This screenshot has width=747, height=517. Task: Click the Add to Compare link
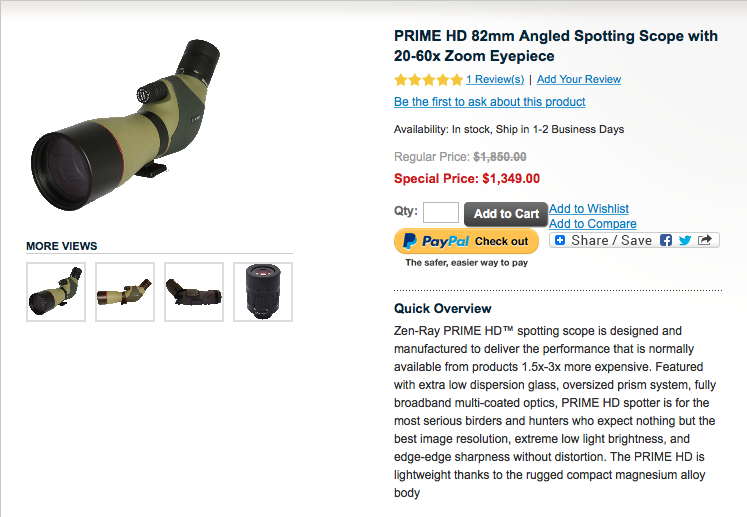click(592, 224)
